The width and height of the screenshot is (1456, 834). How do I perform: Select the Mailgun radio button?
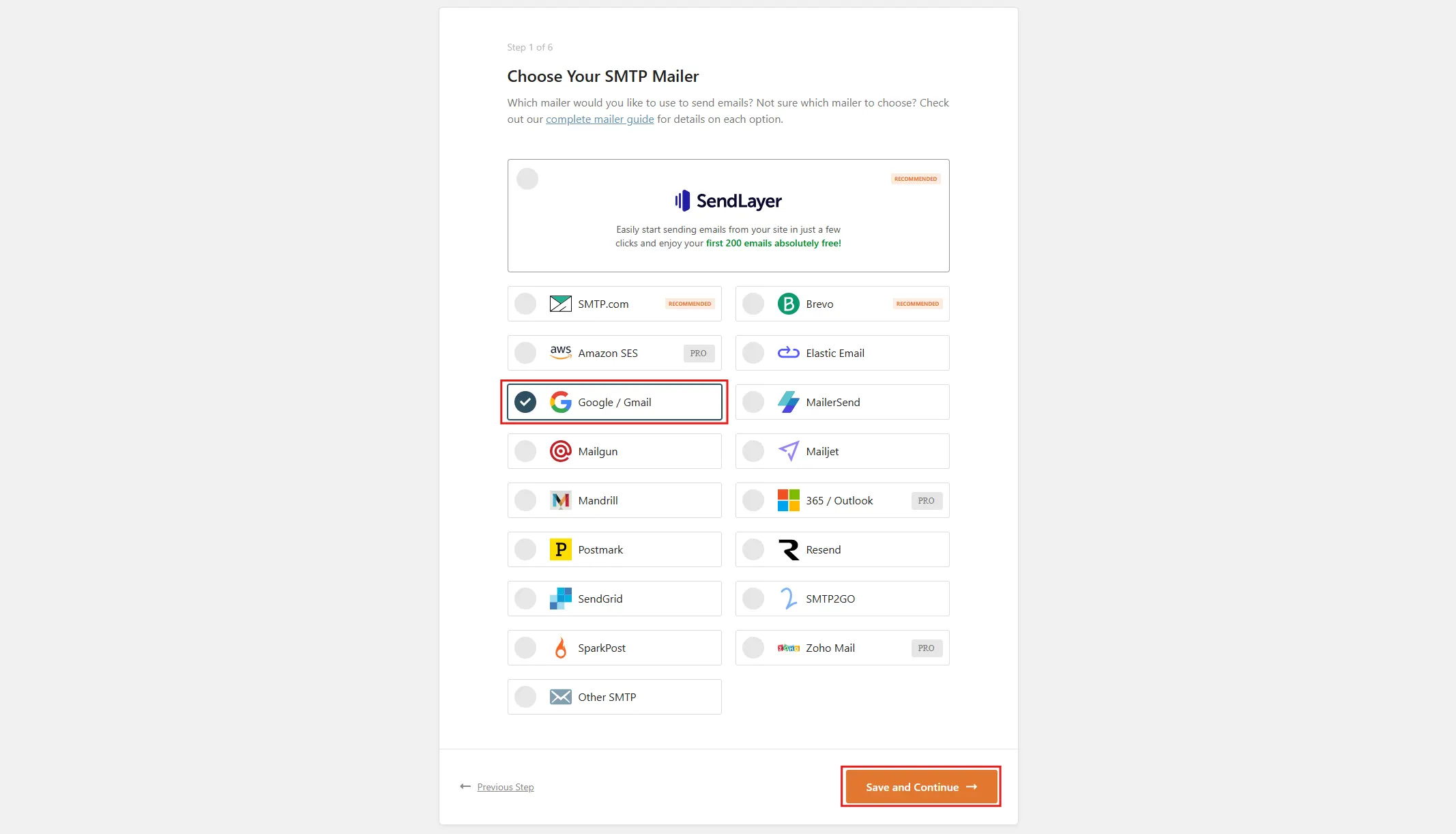point(525,451)
